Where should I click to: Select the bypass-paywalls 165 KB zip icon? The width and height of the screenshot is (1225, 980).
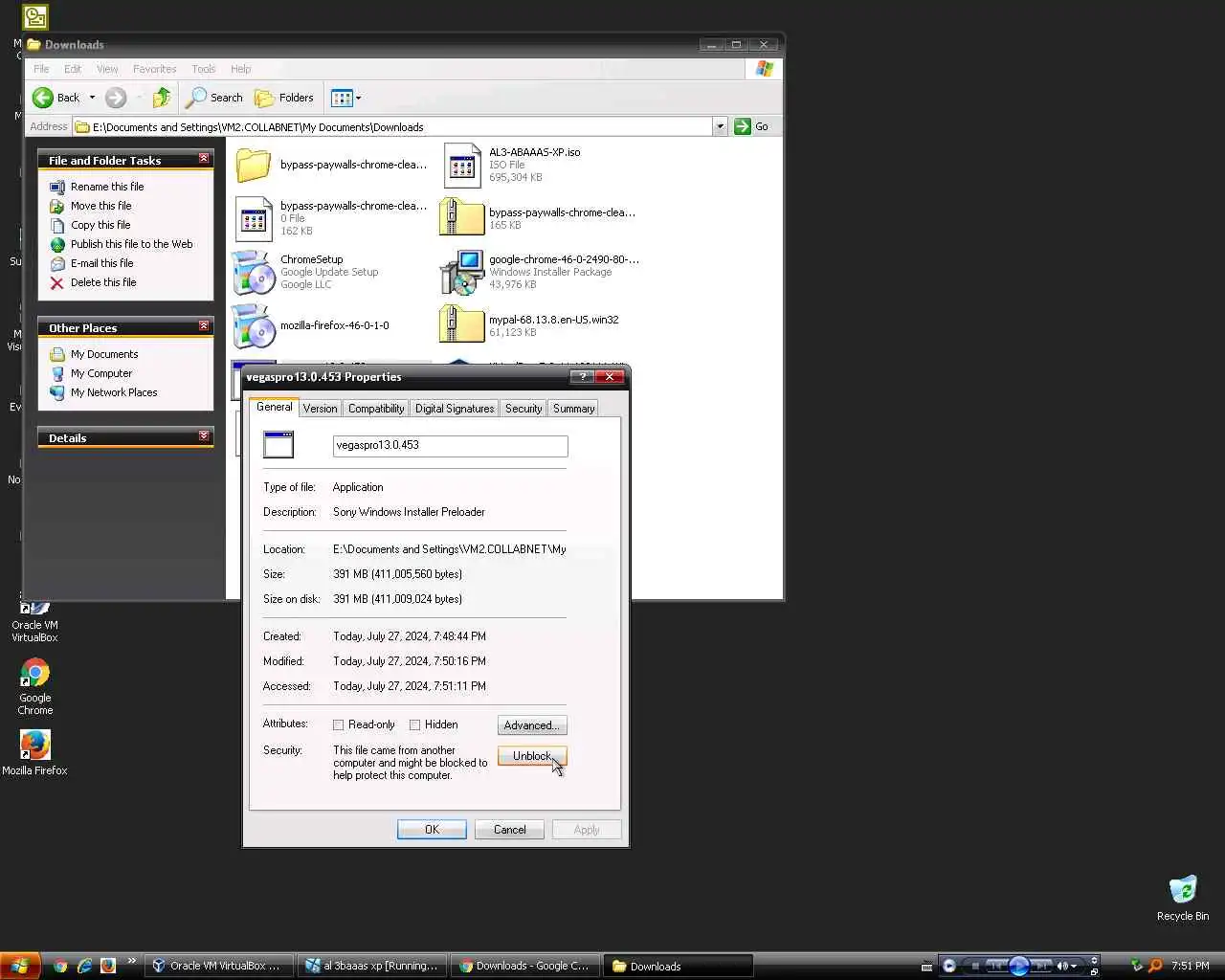461,218
